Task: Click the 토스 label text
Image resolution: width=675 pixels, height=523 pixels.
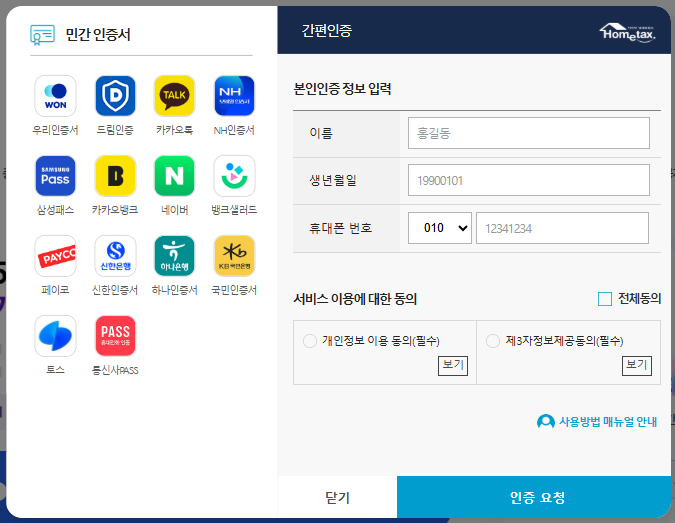Action: tap(55, 370)
